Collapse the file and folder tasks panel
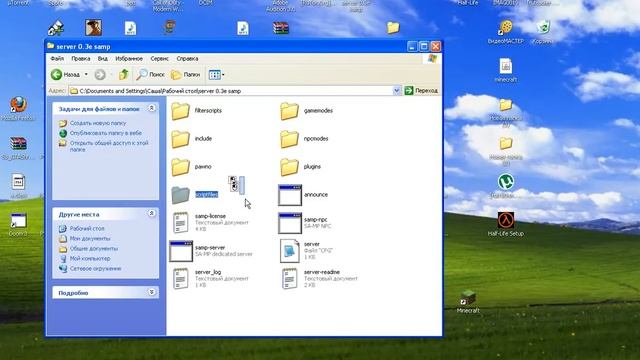 [151, 108]
